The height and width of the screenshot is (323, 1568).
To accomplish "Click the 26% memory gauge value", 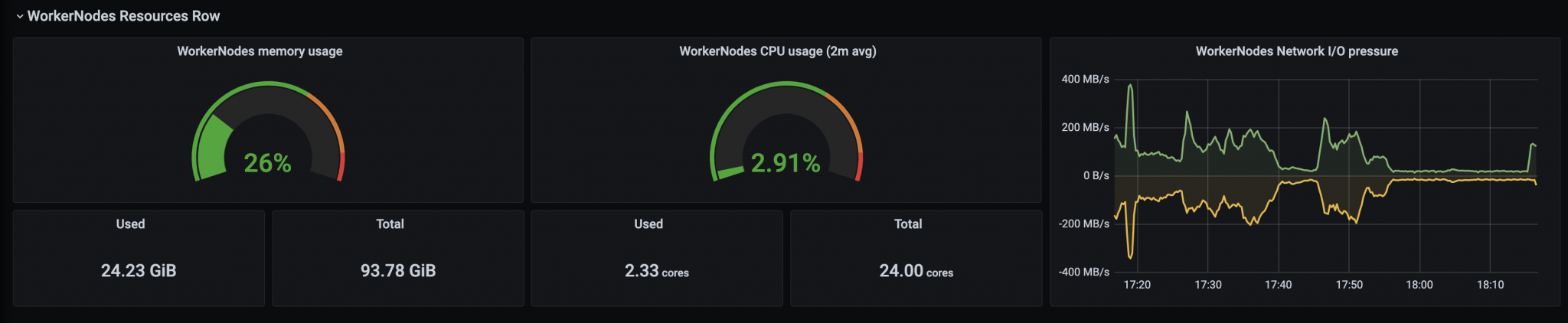I will (x=267, y=163).
